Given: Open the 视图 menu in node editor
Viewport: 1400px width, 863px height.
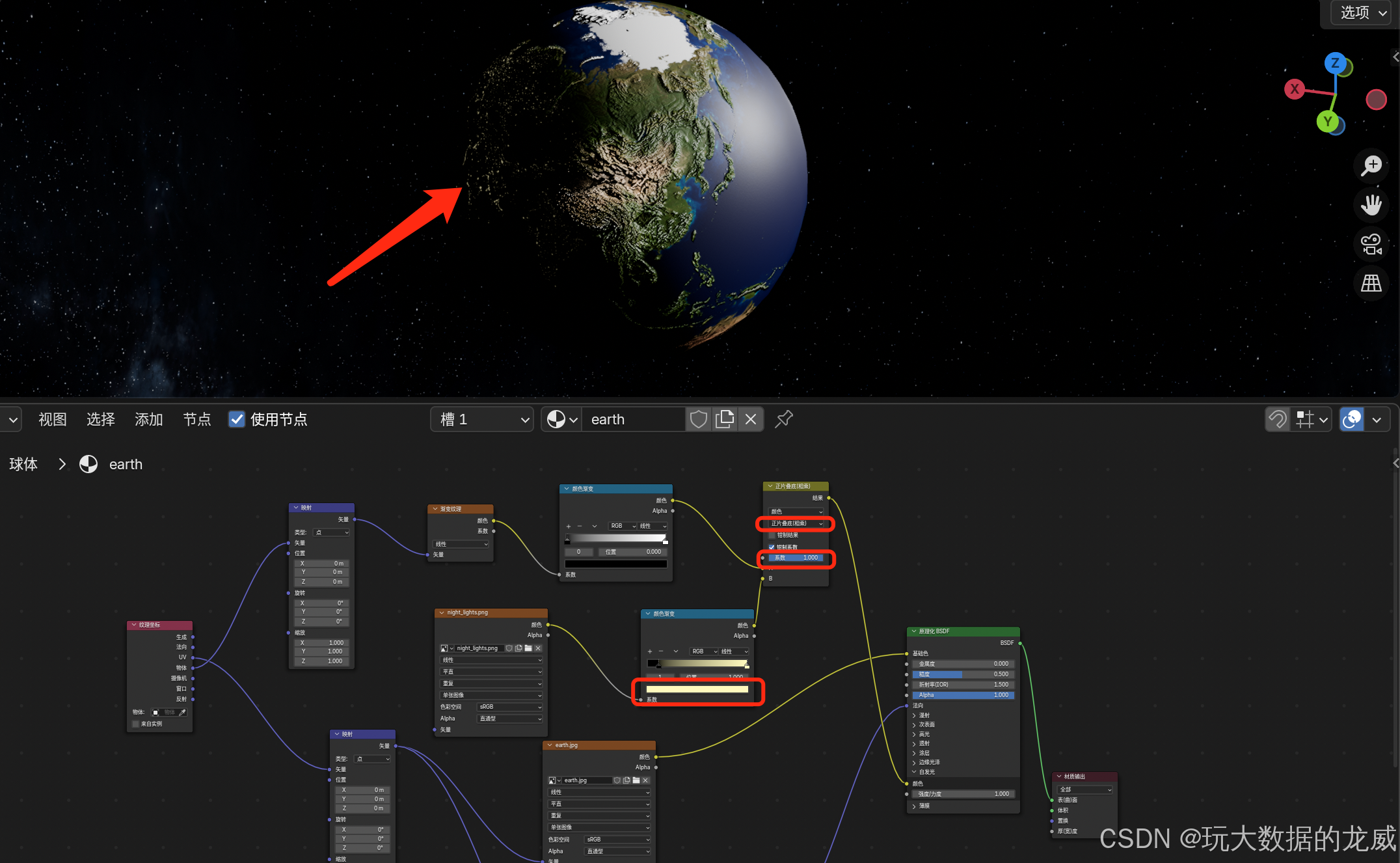Looking at the screenshot, I should pos(52,419).
